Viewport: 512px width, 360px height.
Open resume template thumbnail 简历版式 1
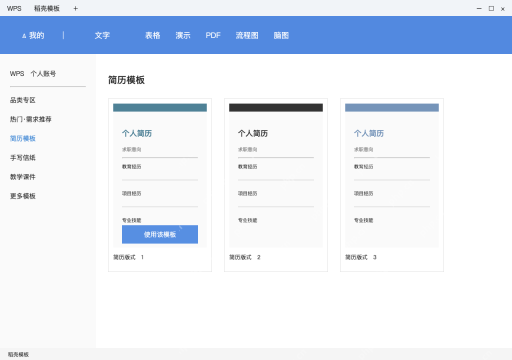click(x=160, y=175)
